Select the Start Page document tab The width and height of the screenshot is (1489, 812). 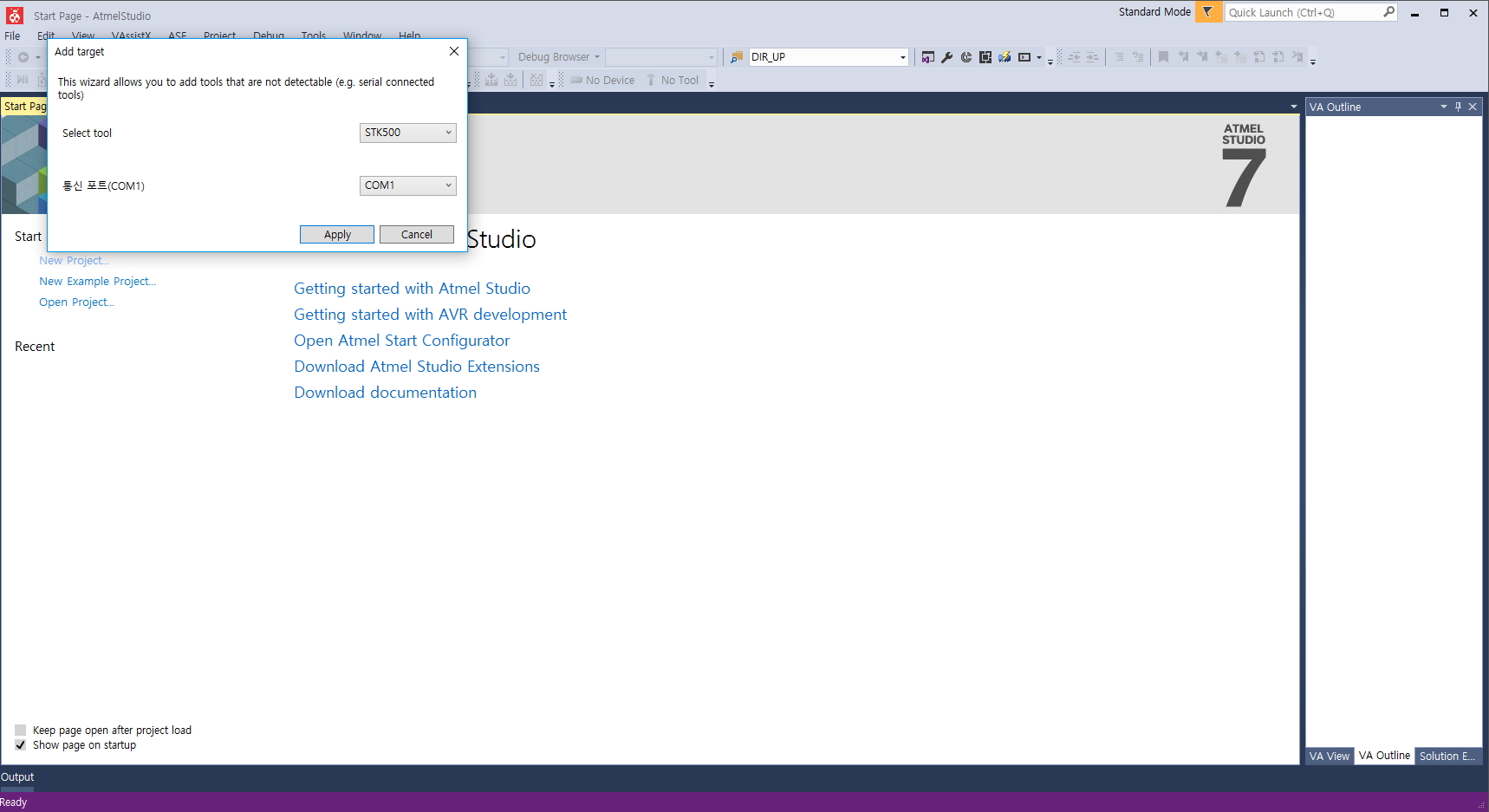click(x=24, y=107)
